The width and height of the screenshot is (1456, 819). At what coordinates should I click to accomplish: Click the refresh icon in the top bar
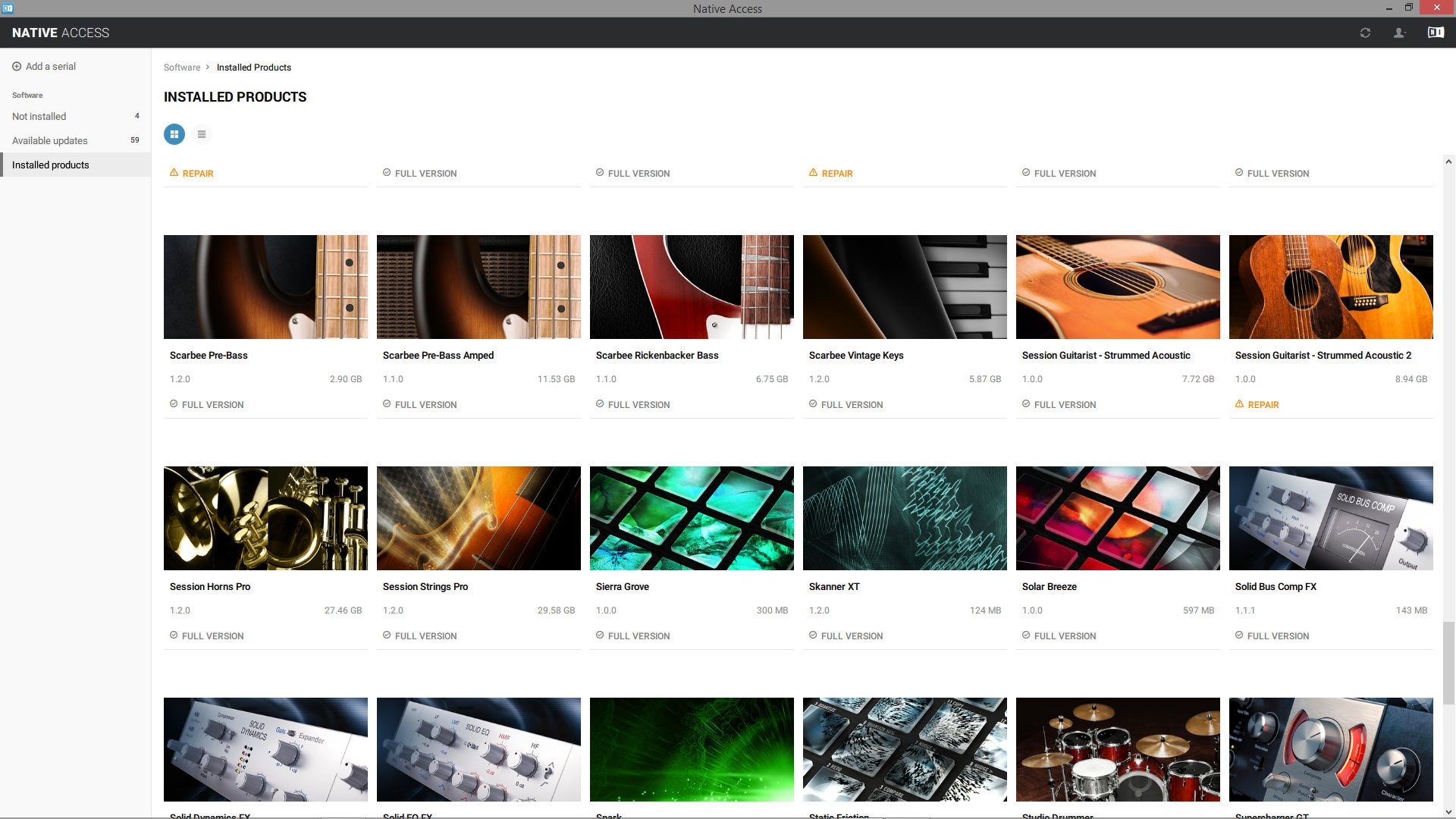coord(1365,33)
